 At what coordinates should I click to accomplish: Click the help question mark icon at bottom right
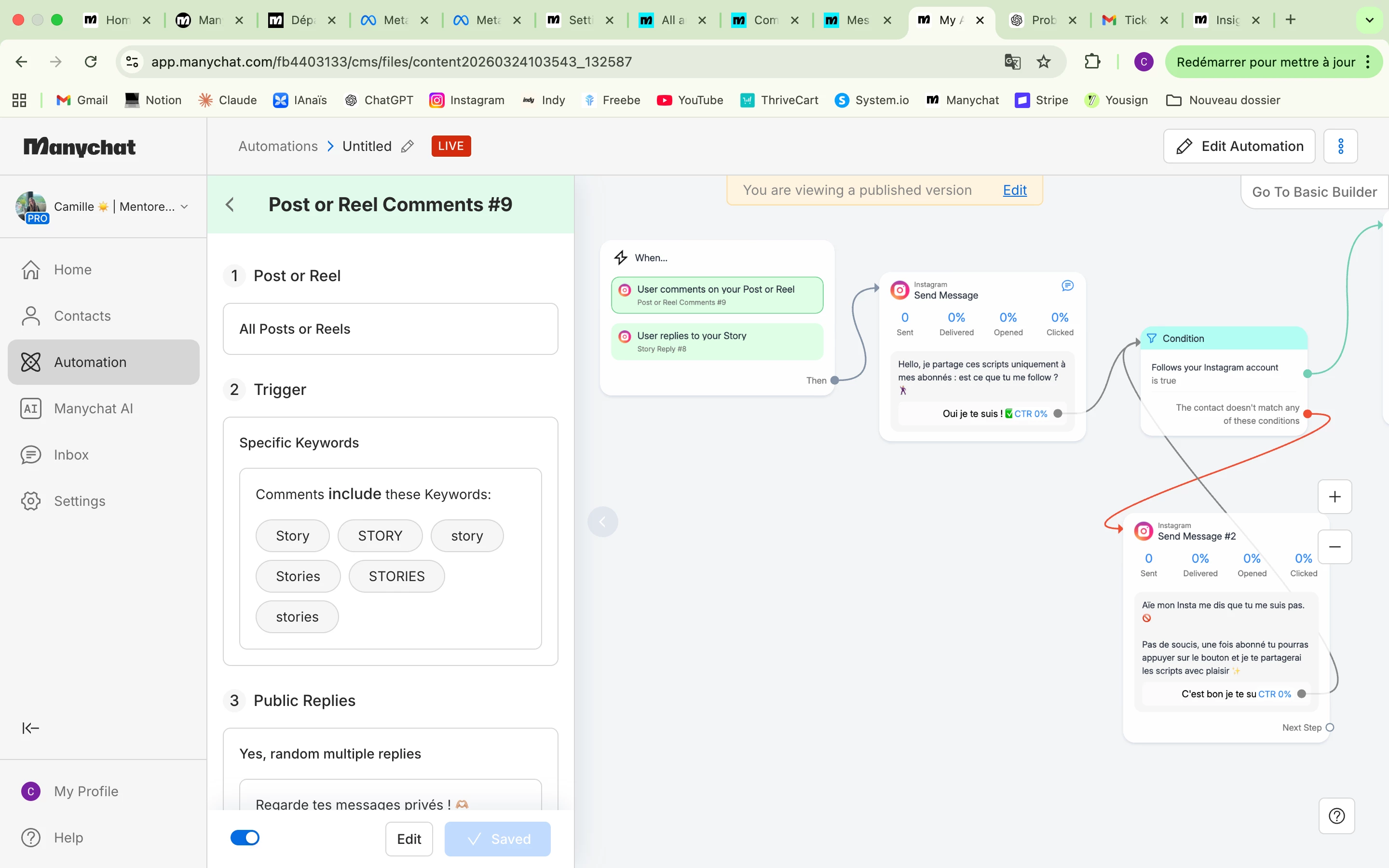click(1336, 816)
